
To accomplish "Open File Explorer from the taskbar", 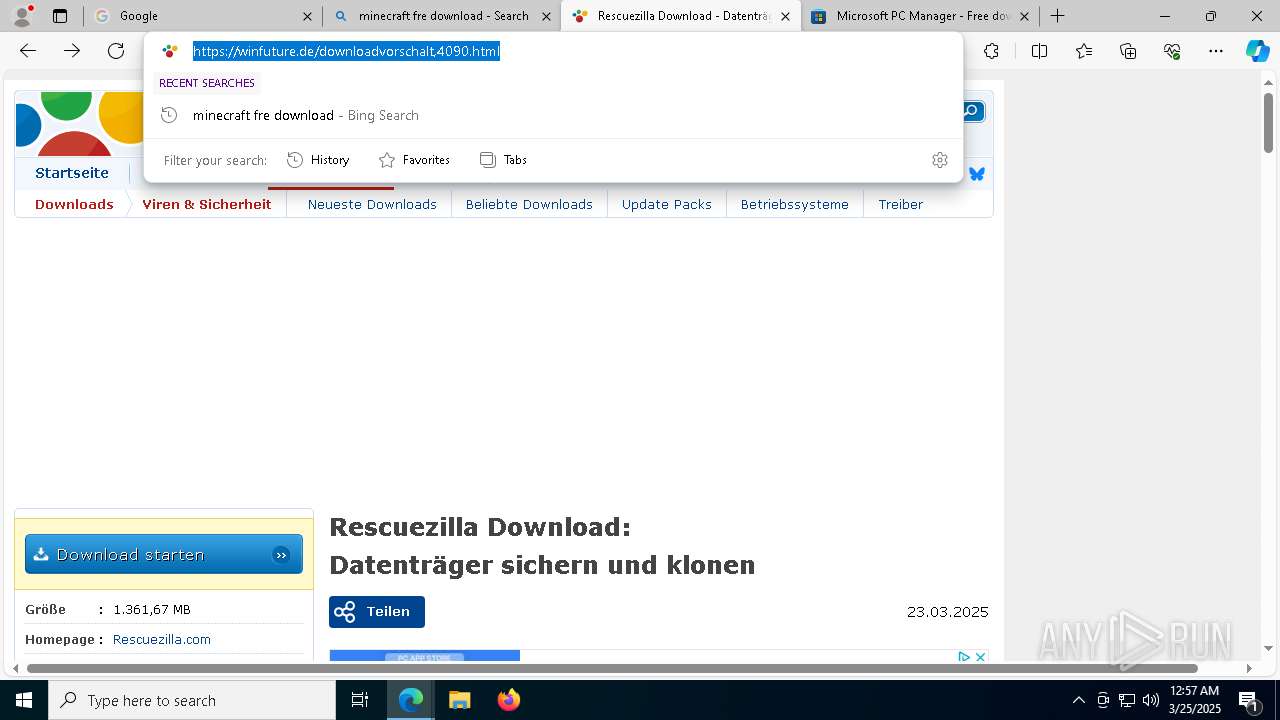I will [459, 700].
